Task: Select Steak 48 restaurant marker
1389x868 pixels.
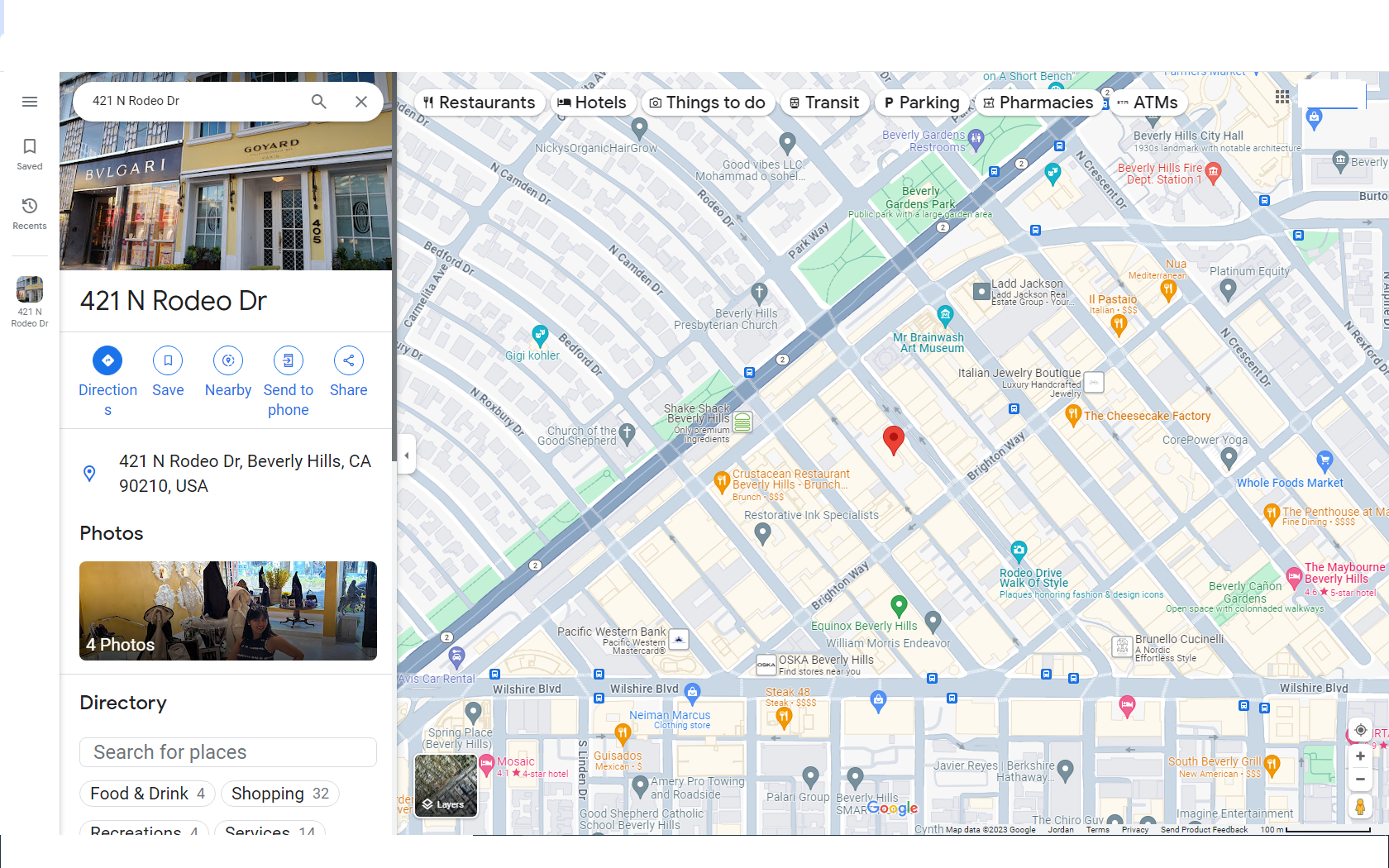Action: (784, 718)
